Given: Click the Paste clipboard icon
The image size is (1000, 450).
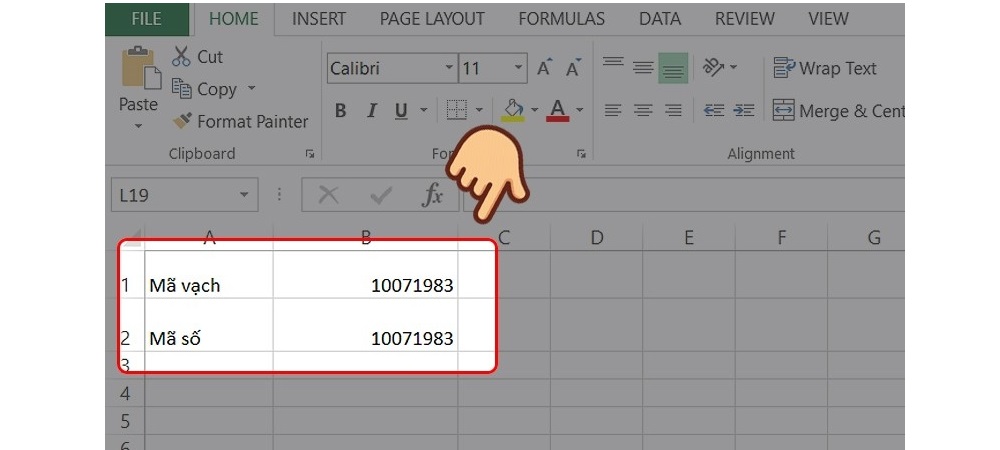Looking at the screenshot, I should click(138, 68).
